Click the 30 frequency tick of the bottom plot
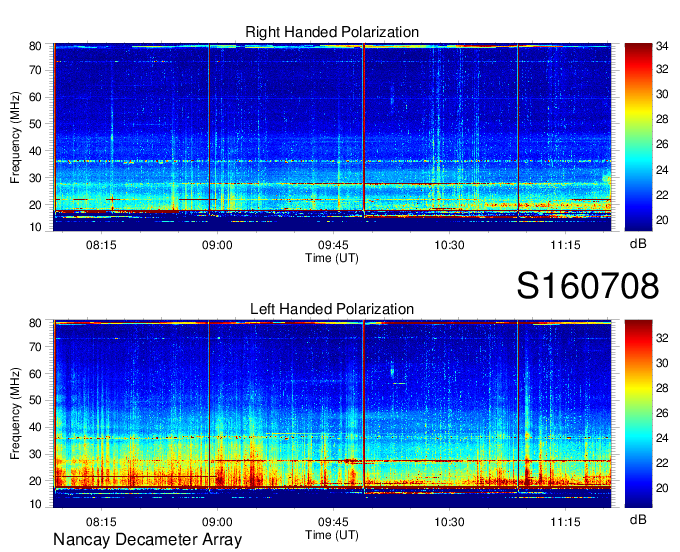This screenshot has height=552, width=680. coord(35,454)
